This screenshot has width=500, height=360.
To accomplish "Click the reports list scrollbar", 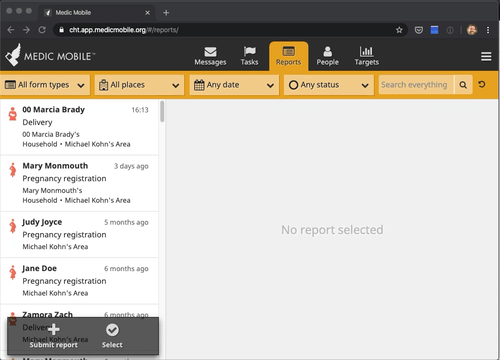I will 162,112.
